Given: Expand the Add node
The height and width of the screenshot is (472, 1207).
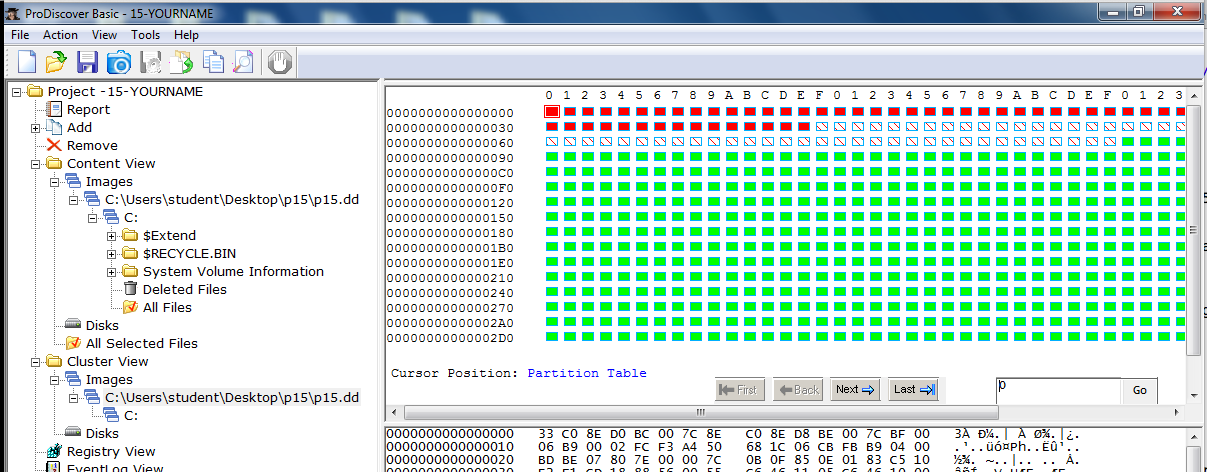Looking at the screenshot, I should click(x=36, y=127).
